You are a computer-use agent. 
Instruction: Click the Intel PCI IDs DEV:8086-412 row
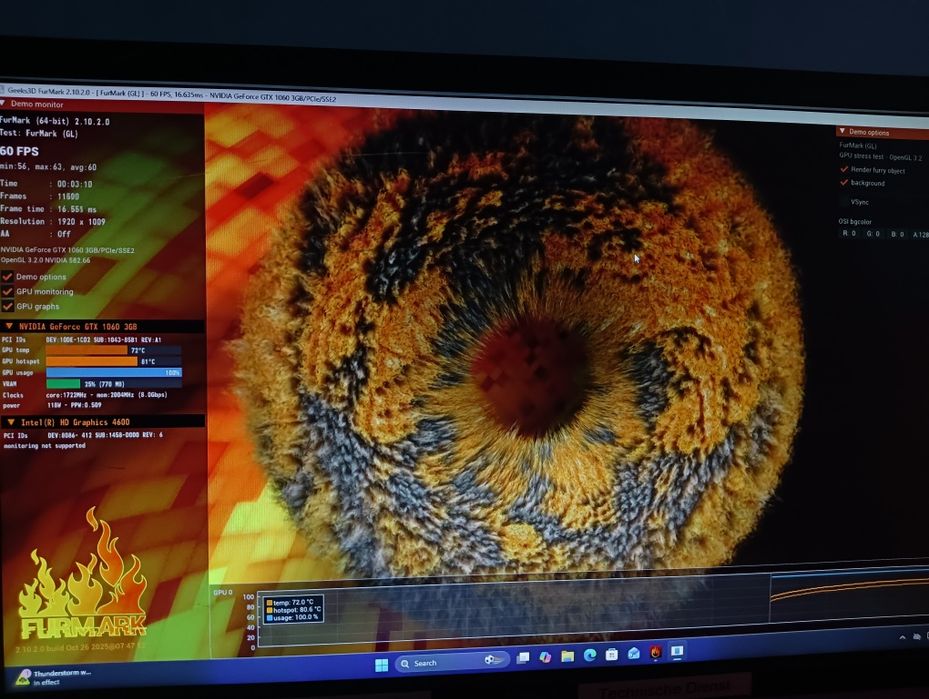click(84, 435)
